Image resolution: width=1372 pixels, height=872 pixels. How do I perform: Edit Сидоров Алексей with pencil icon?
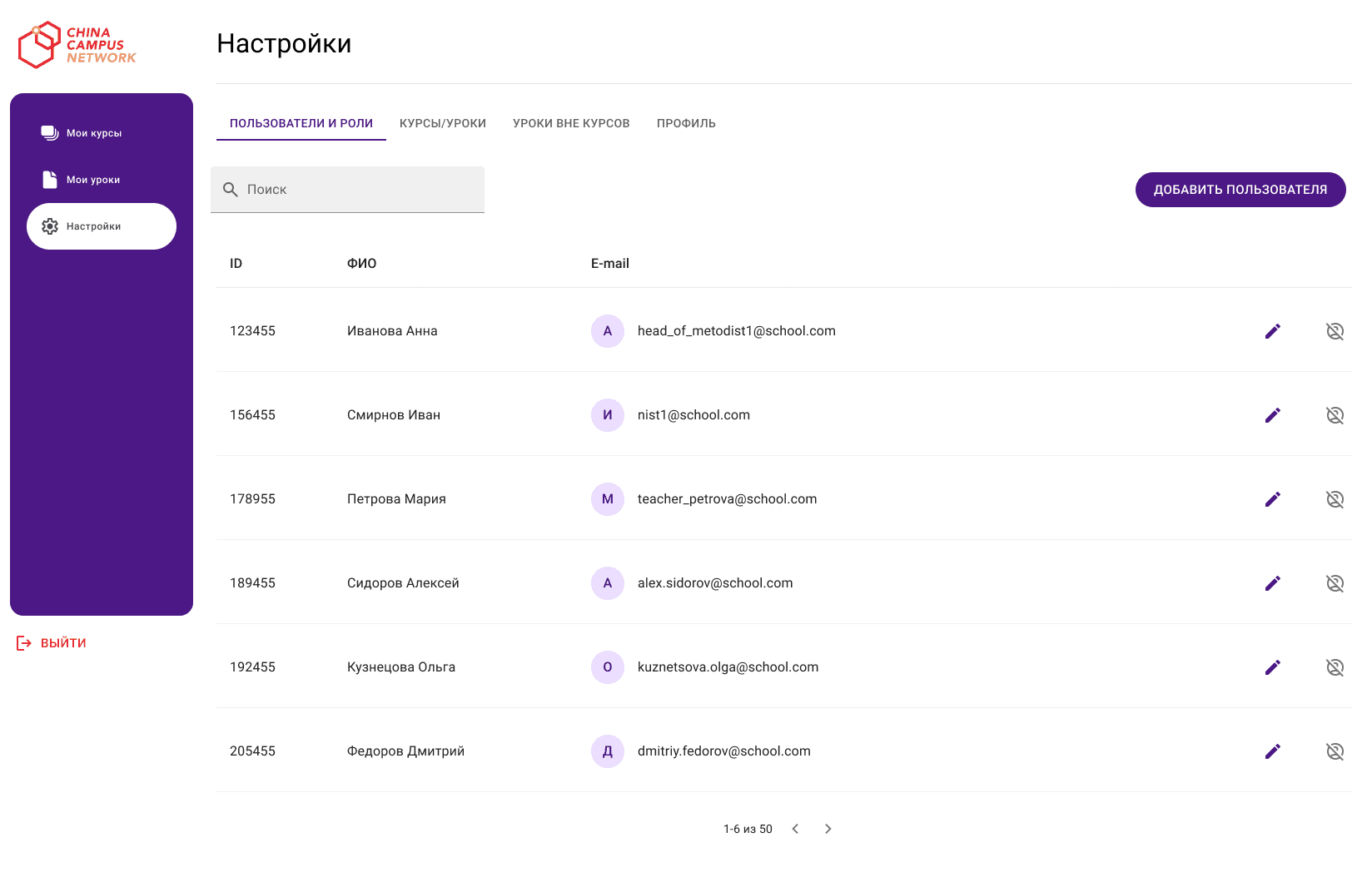[1273, 582]
